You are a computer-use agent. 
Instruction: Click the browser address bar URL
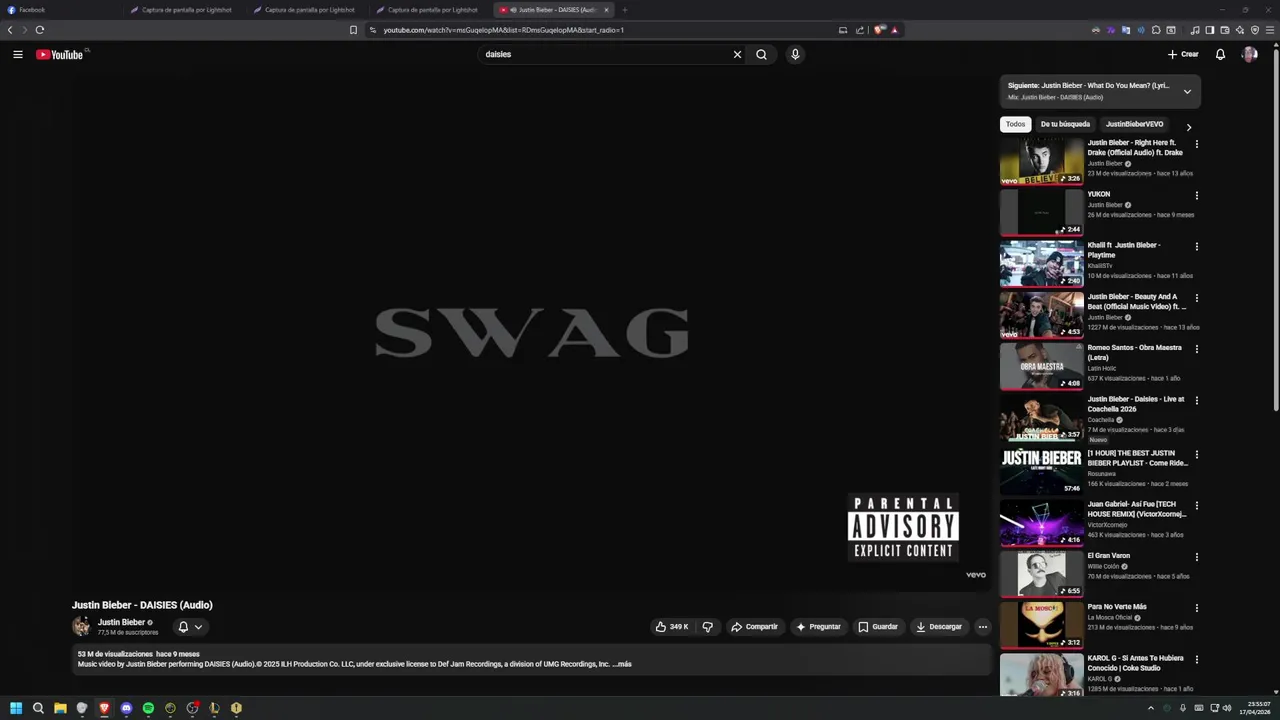(x=504, y=30)
